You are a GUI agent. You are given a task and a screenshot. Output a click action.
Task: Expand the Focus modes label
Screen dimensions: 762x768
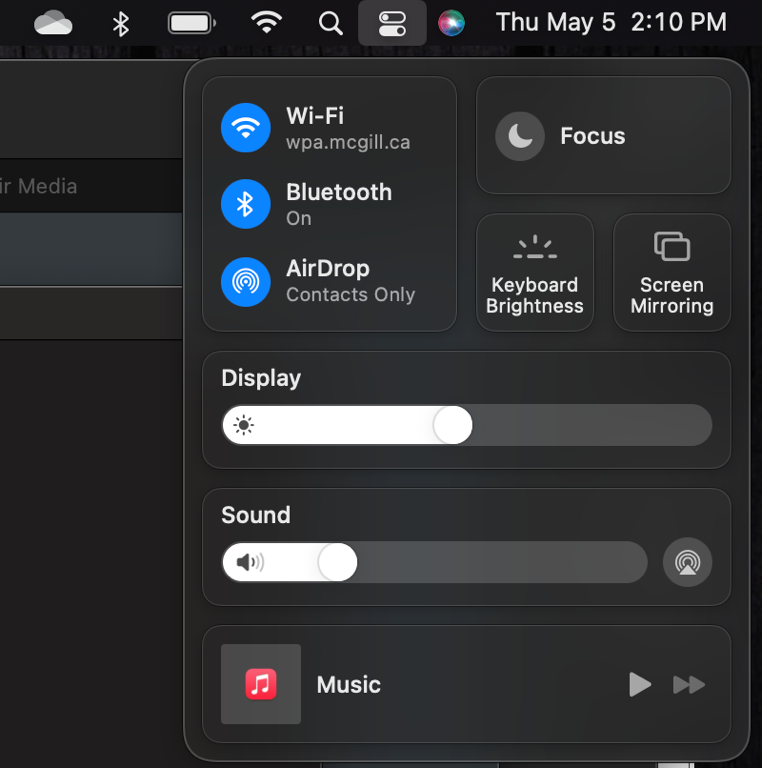click(593, 136)
